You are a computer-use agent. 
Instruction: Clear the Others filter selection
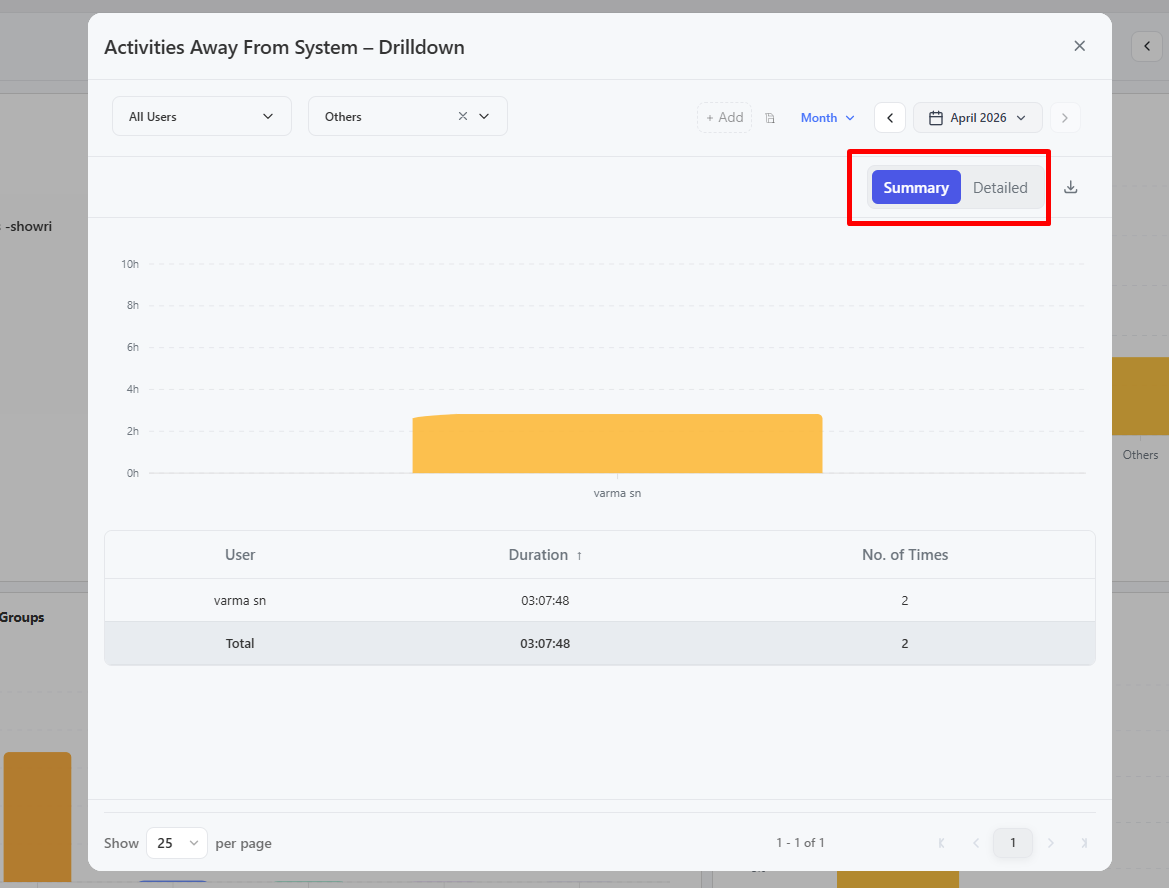[463, 116]
